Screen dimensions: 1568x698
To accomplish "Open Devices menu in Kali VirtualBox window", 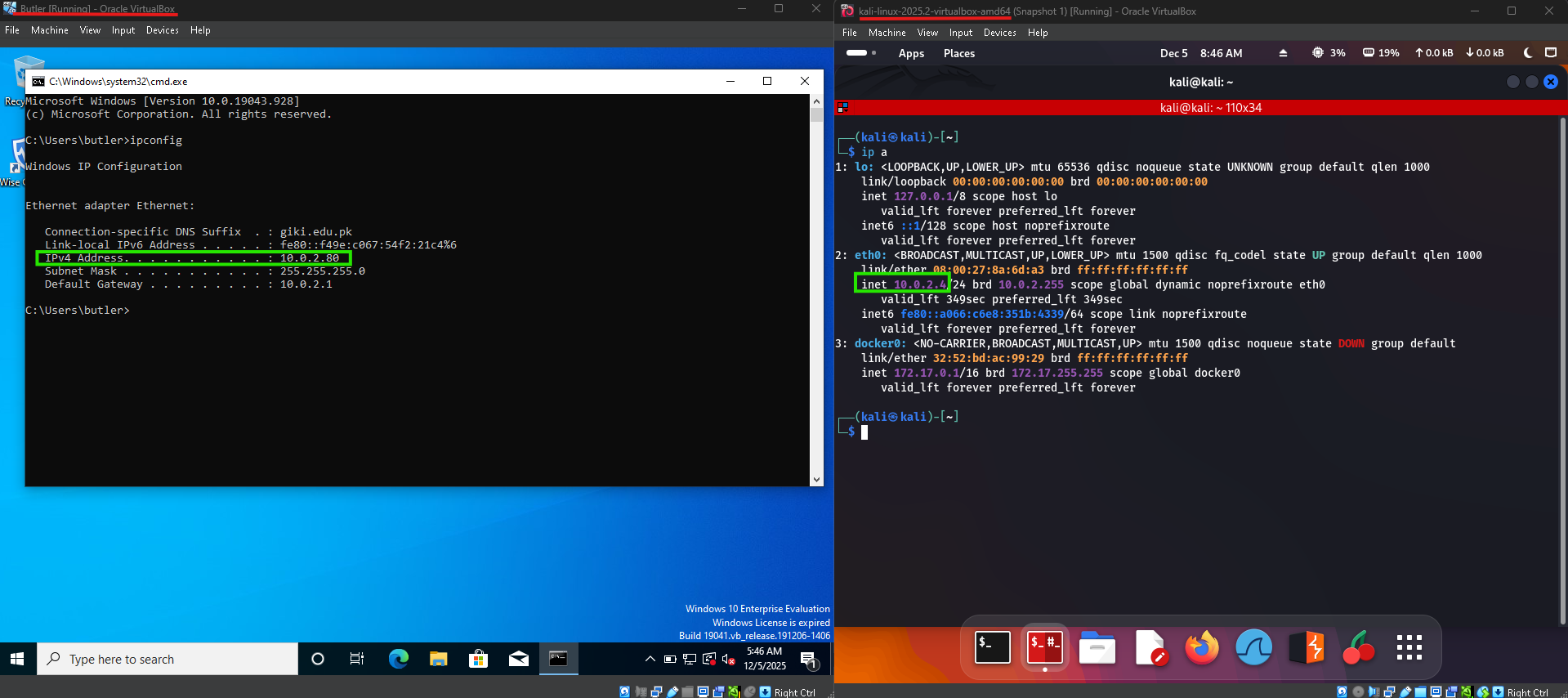I will [1000, 33].
